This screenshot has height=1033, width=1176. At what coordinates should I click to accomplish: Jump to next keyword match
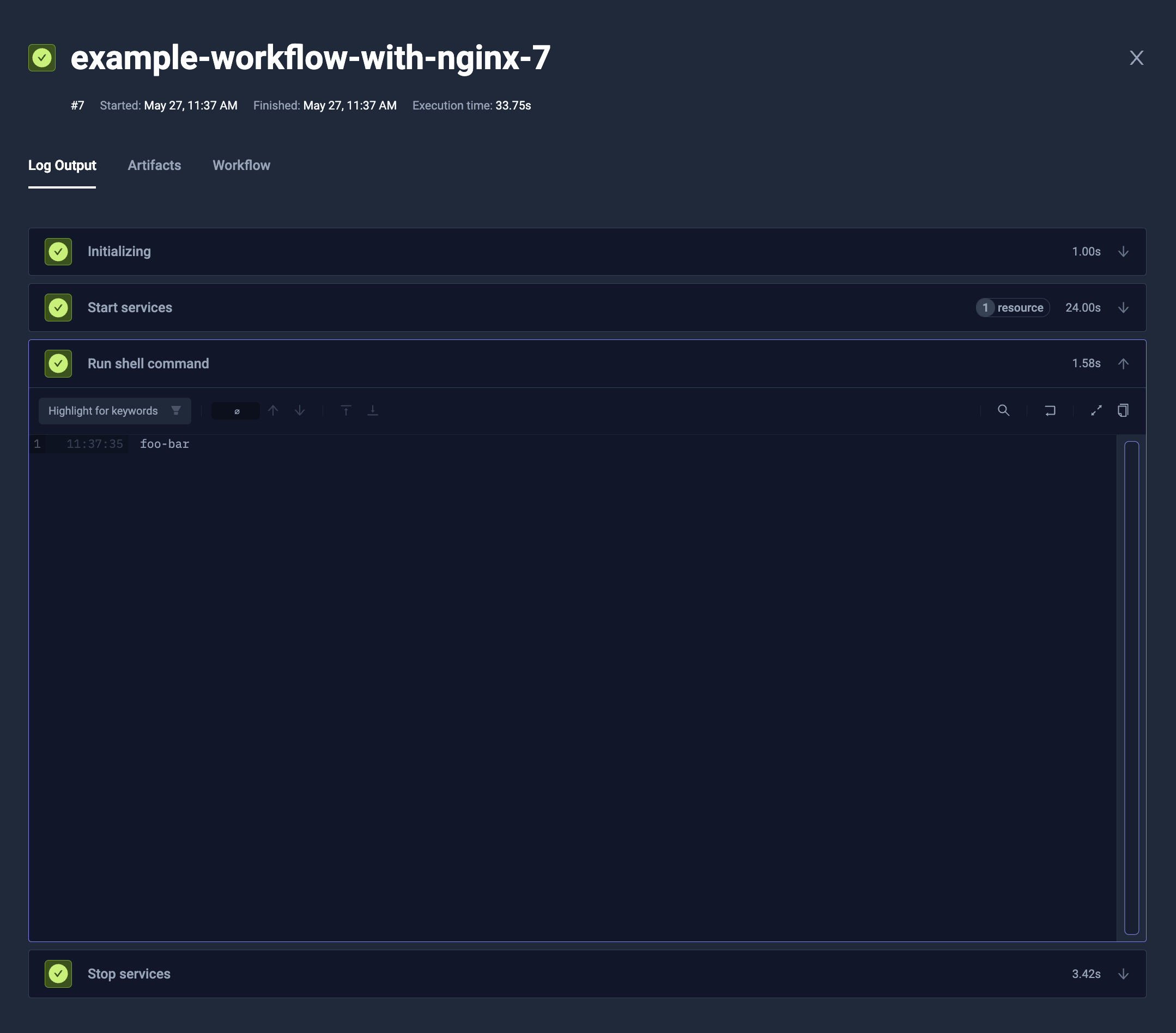(x=300, y=411)
